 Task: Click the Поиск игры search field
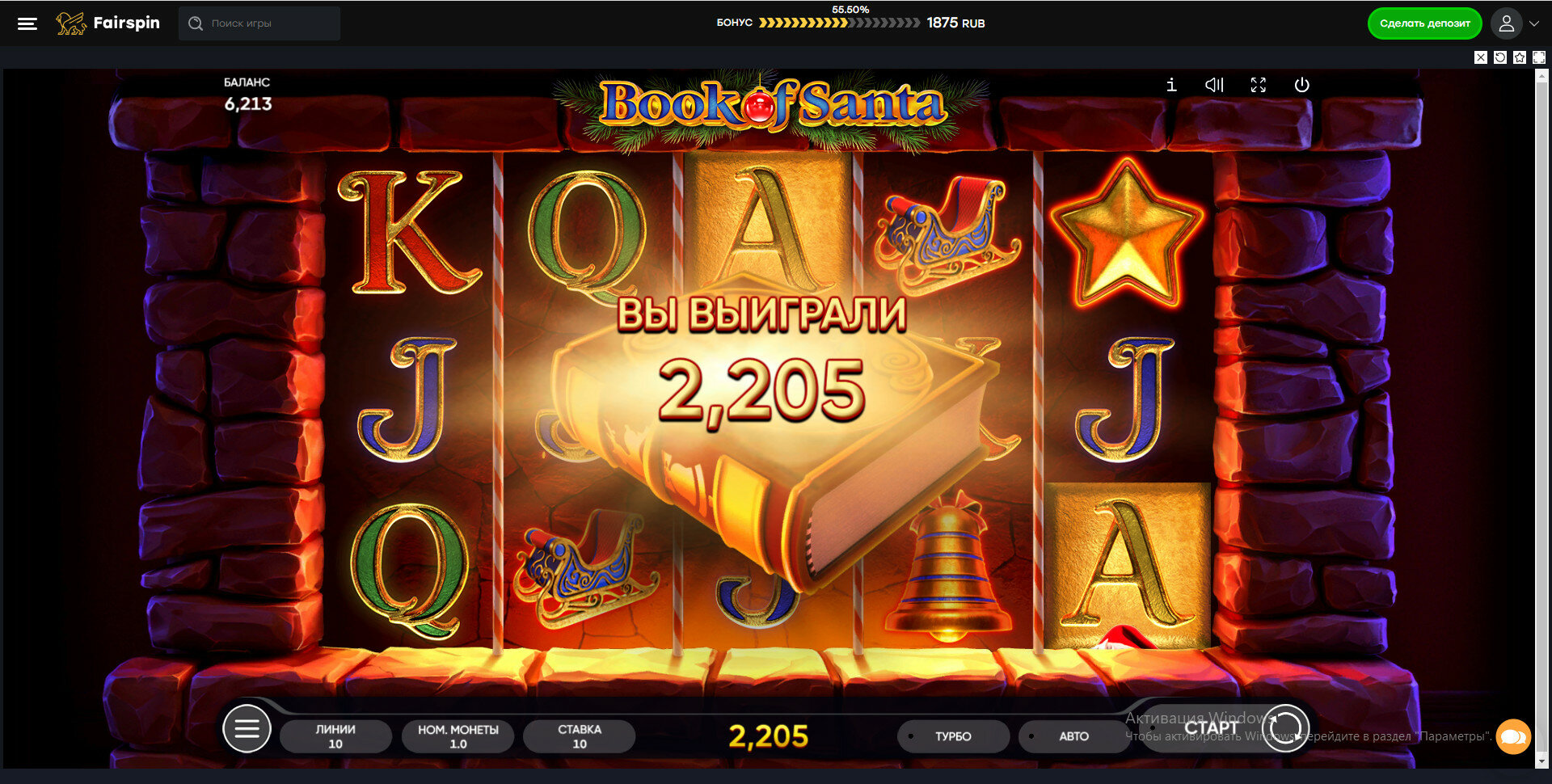tap(259, 23)
